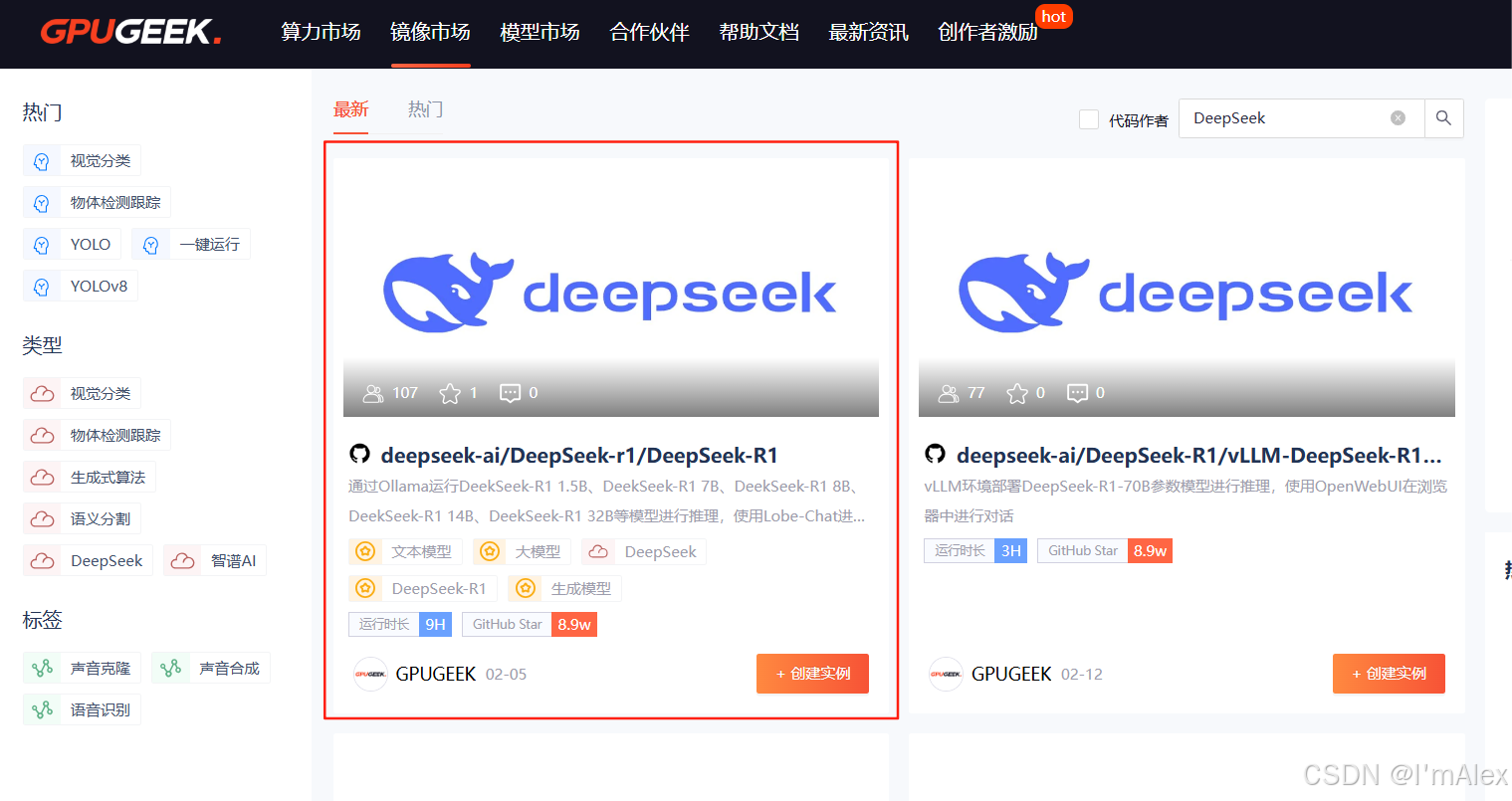Click the GPUGEEK author avatar dated 02-12
The image size is (1512, 801).
tap(946, 674)
